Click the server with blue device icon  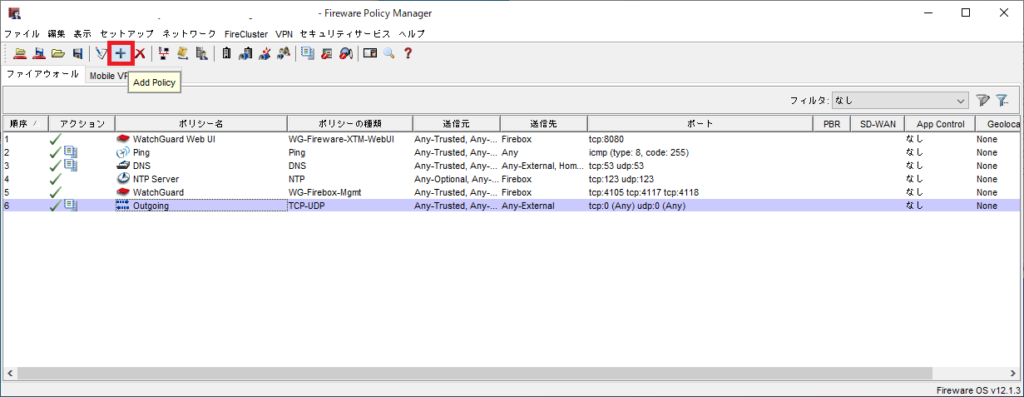(x=246, y=54)
